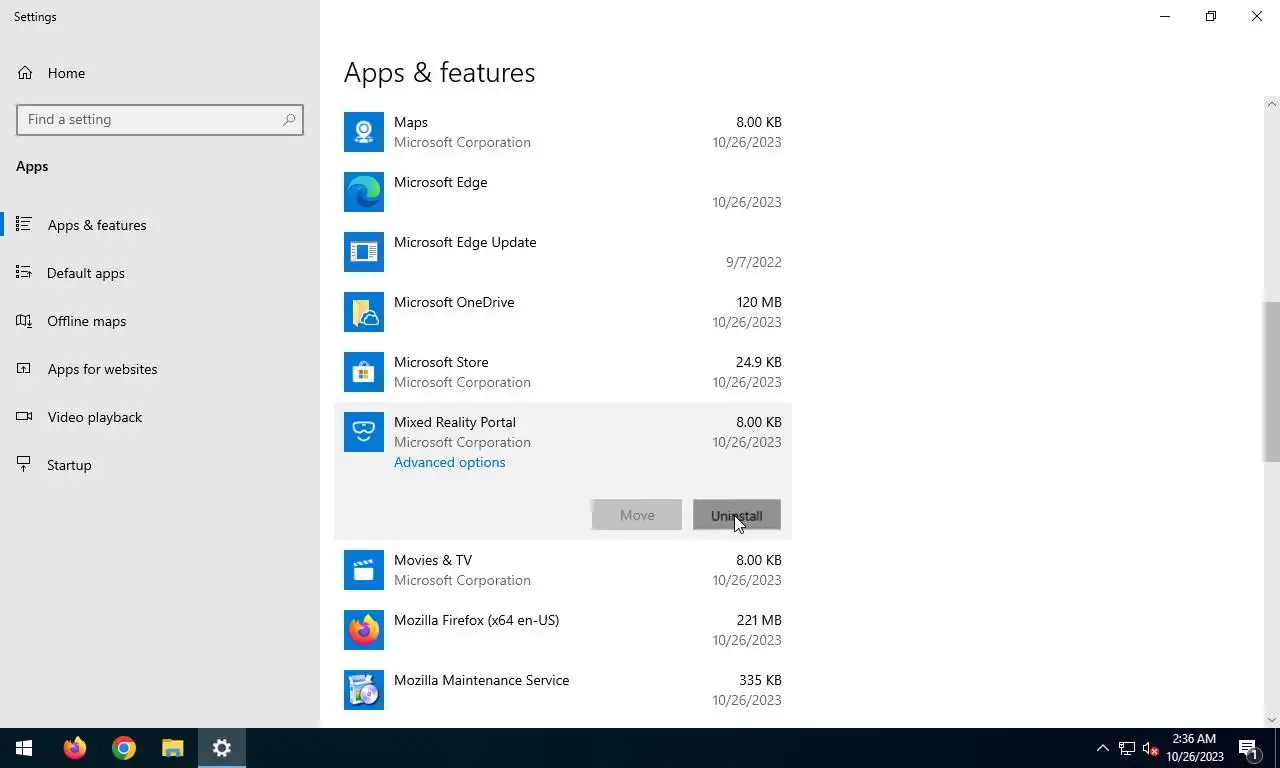Click the Microsoft Edge app icon

click(364, 192)
